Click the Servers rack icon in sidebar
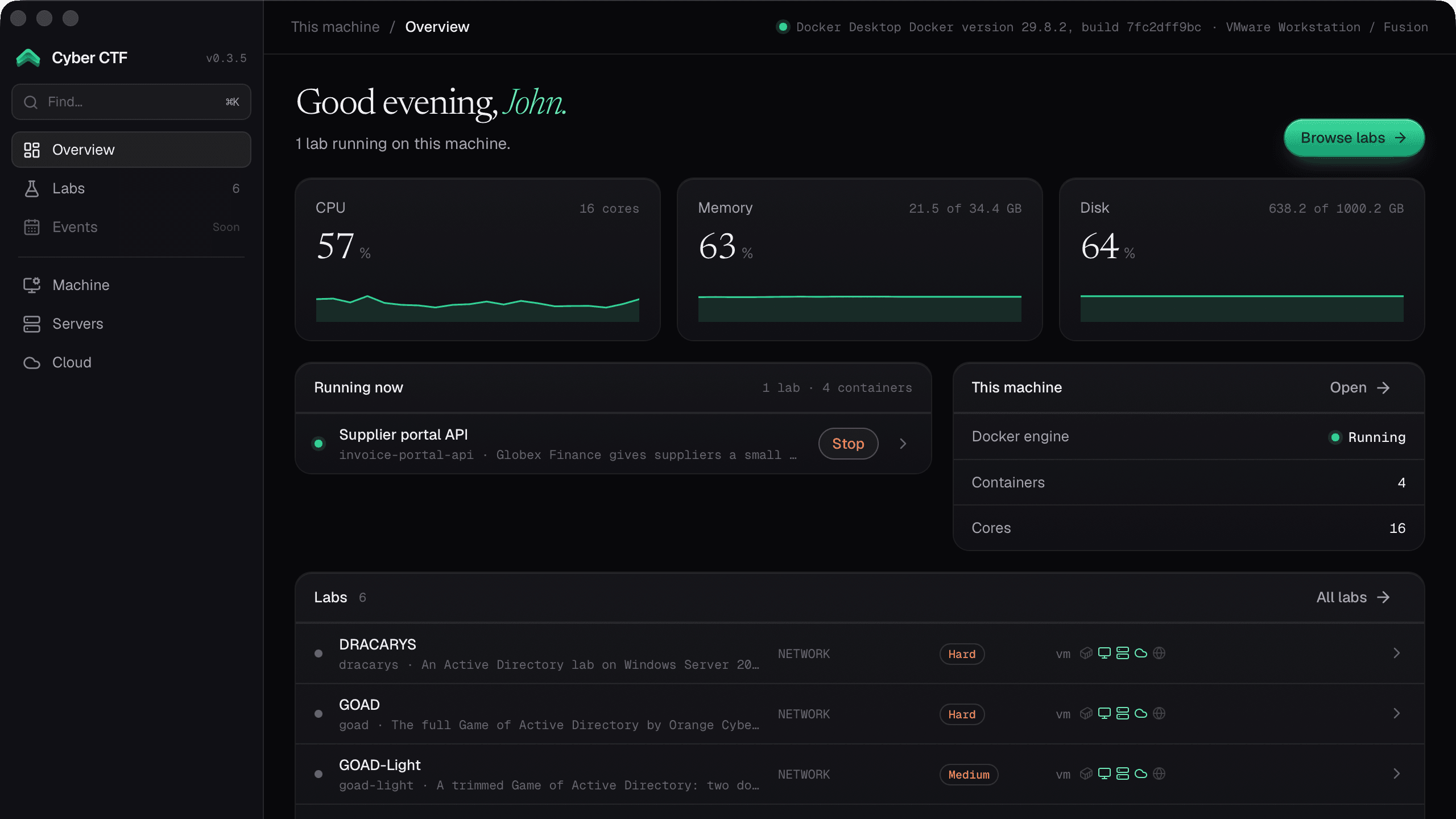 pos(32,324)
